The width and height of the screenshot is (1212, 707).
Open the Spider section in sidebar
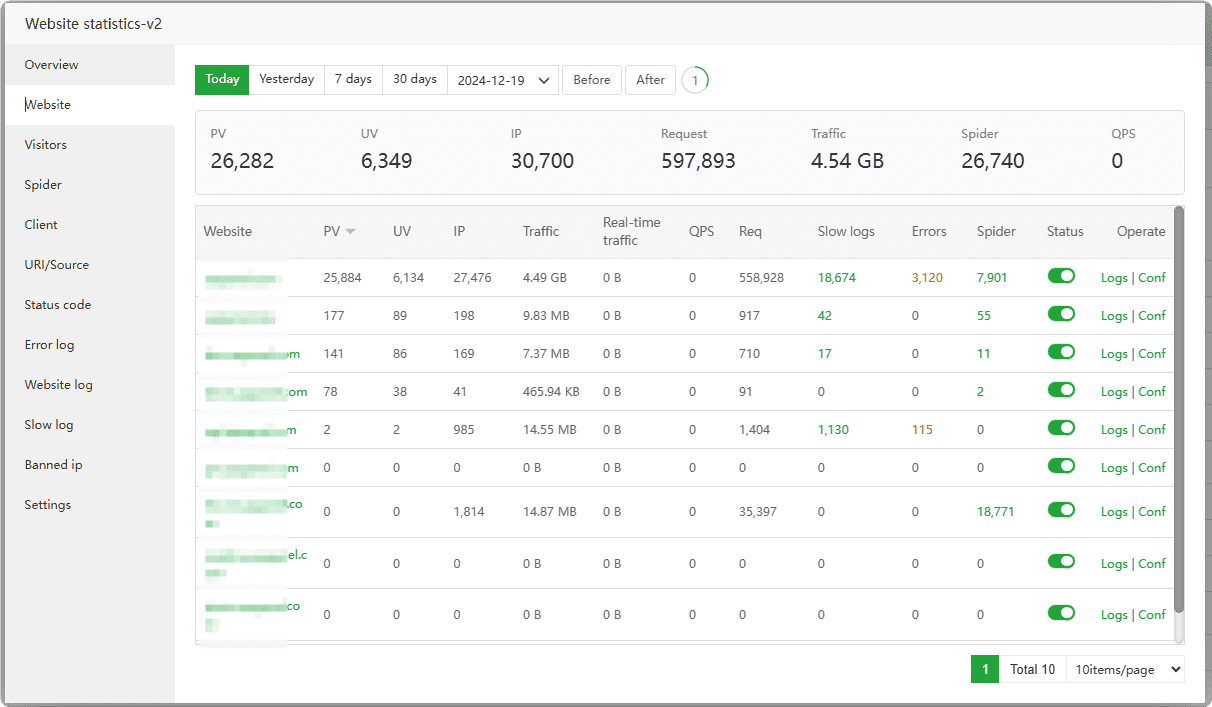(43, 185)
